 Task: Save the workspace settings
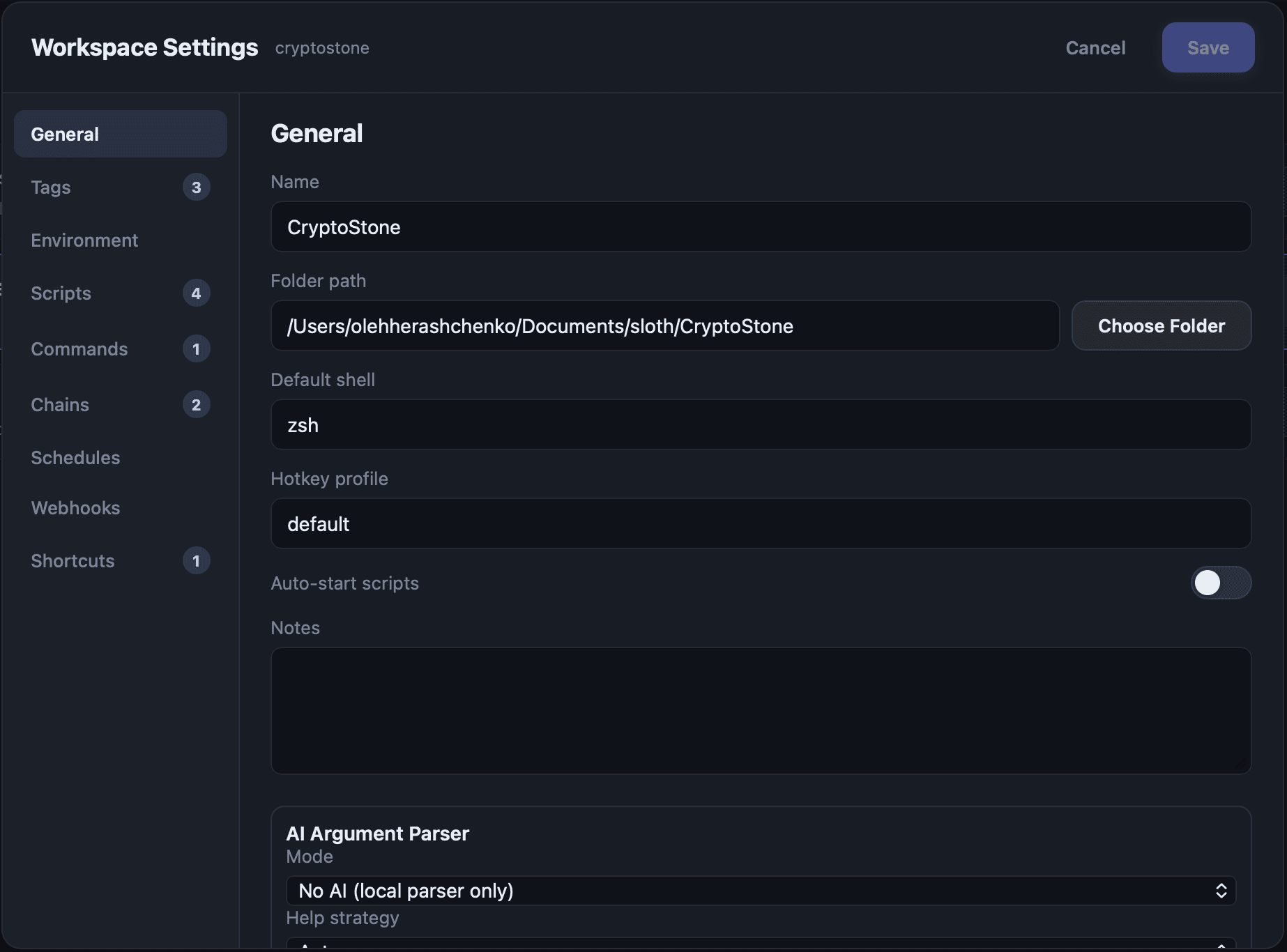[x=1208, y=47]
